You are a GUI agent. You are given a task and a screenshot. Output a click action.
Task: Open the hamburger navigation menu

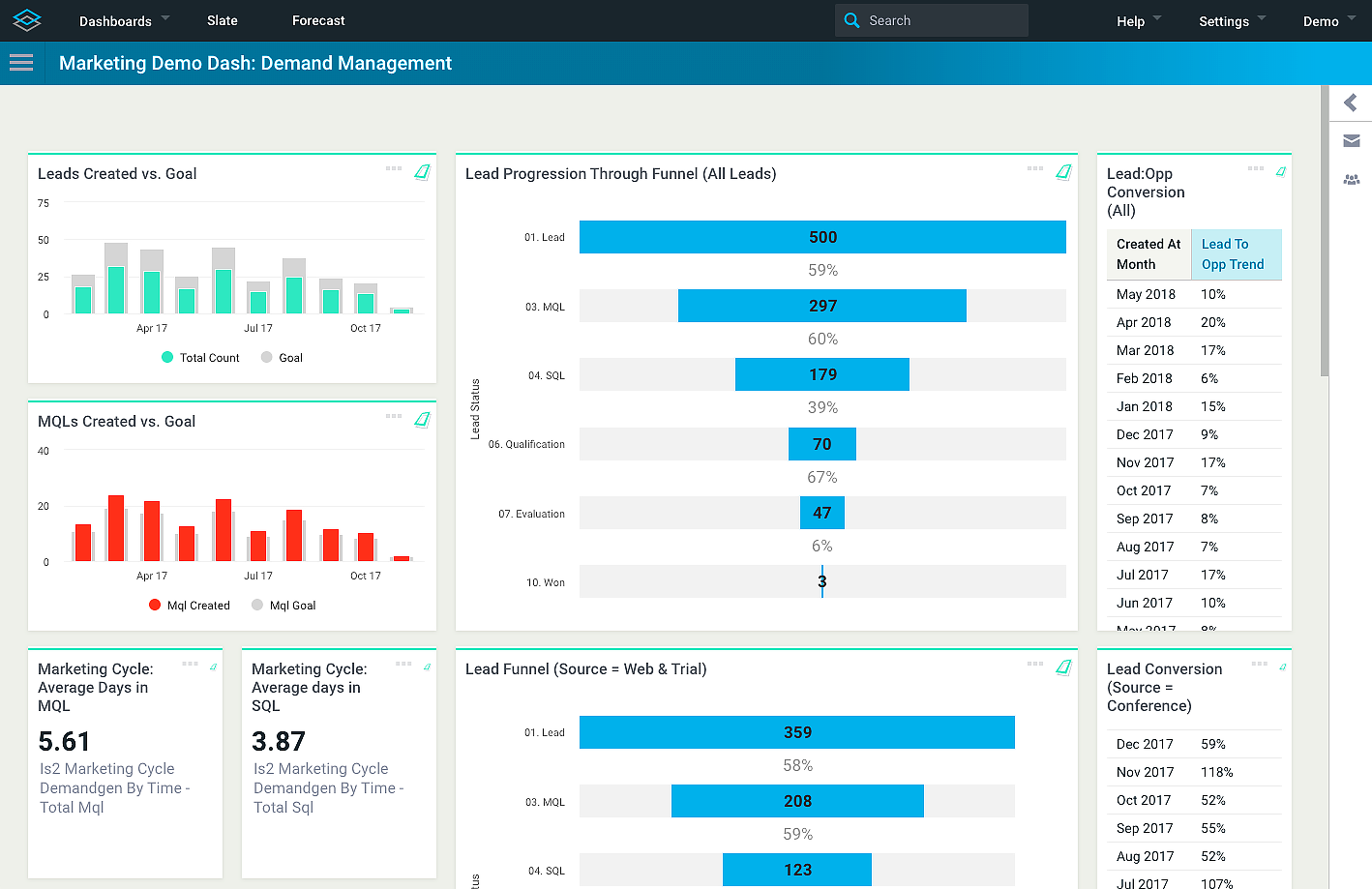pos(21,63)
